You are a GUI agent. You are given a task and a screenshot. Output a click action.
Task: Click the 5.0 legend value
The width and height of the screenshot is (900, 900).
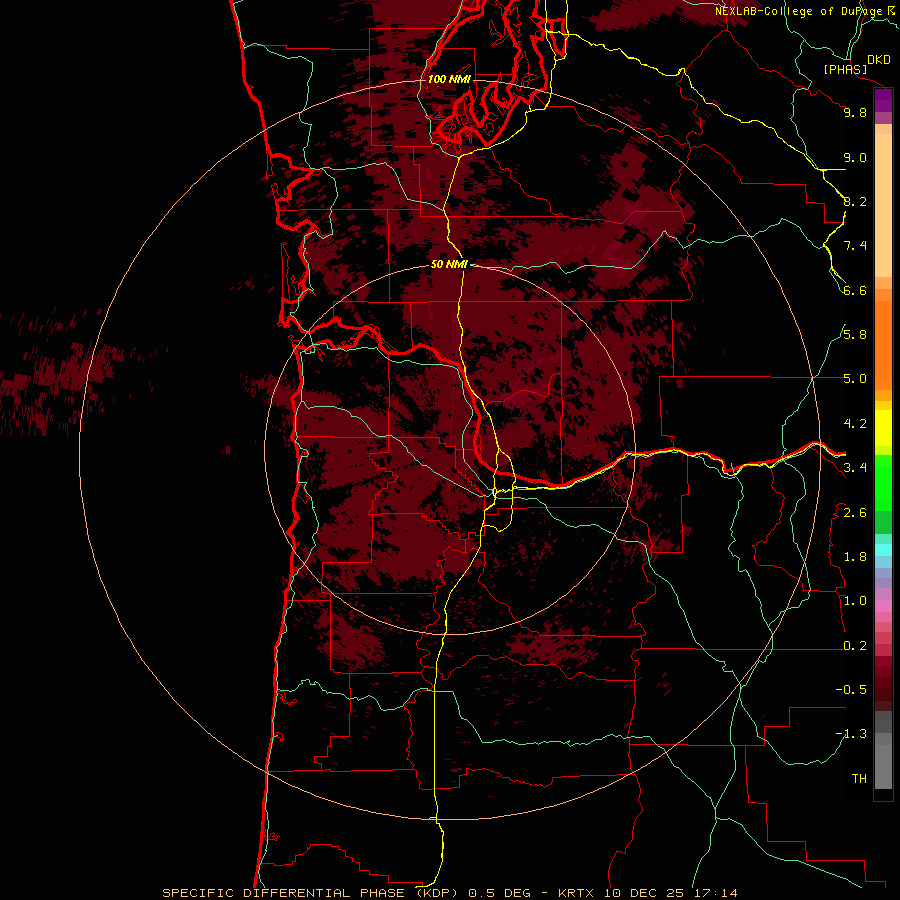[855, 379]
